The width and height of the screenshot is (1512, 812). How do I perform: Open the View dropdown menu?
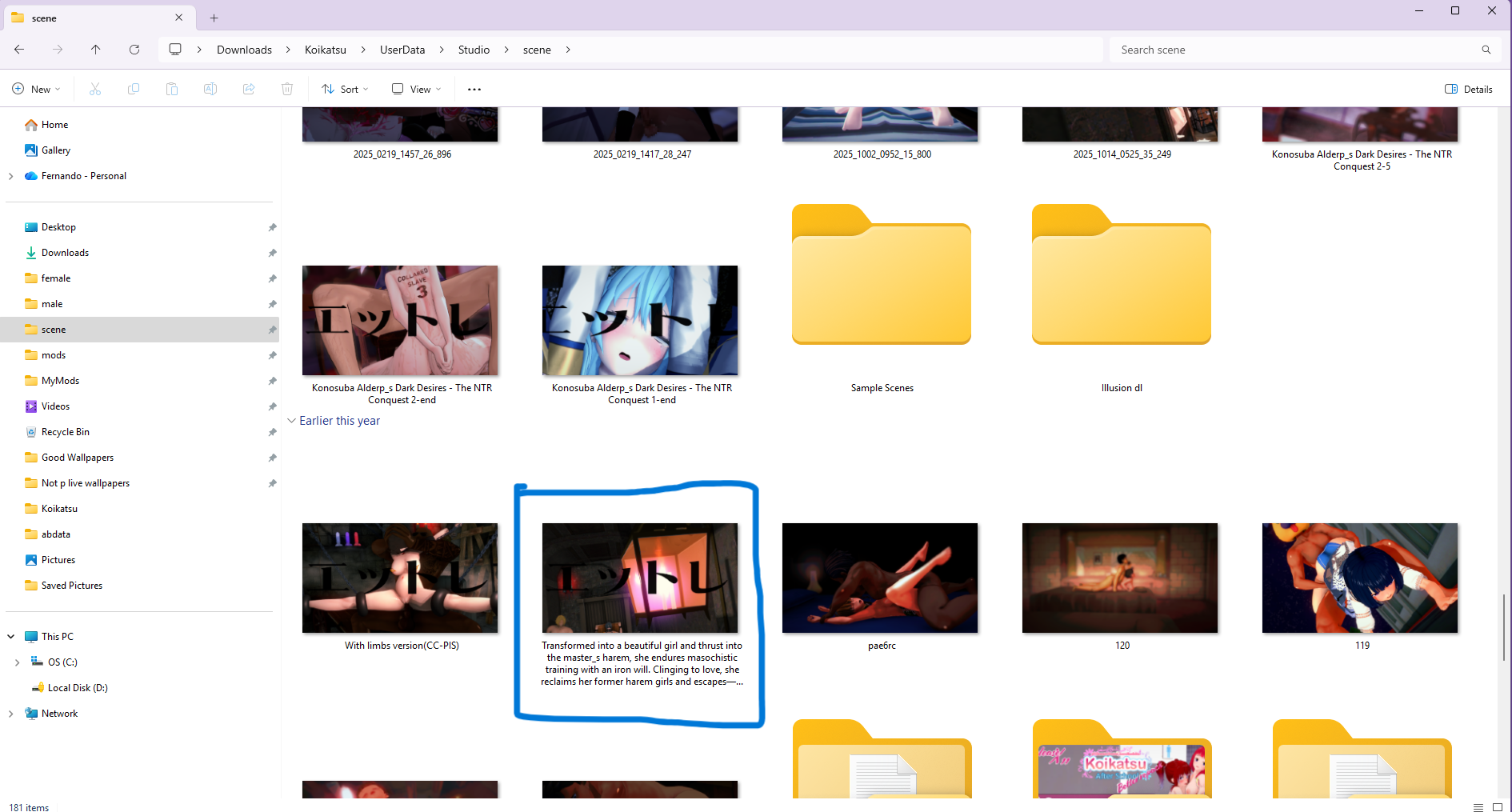(x=416, y=89)
